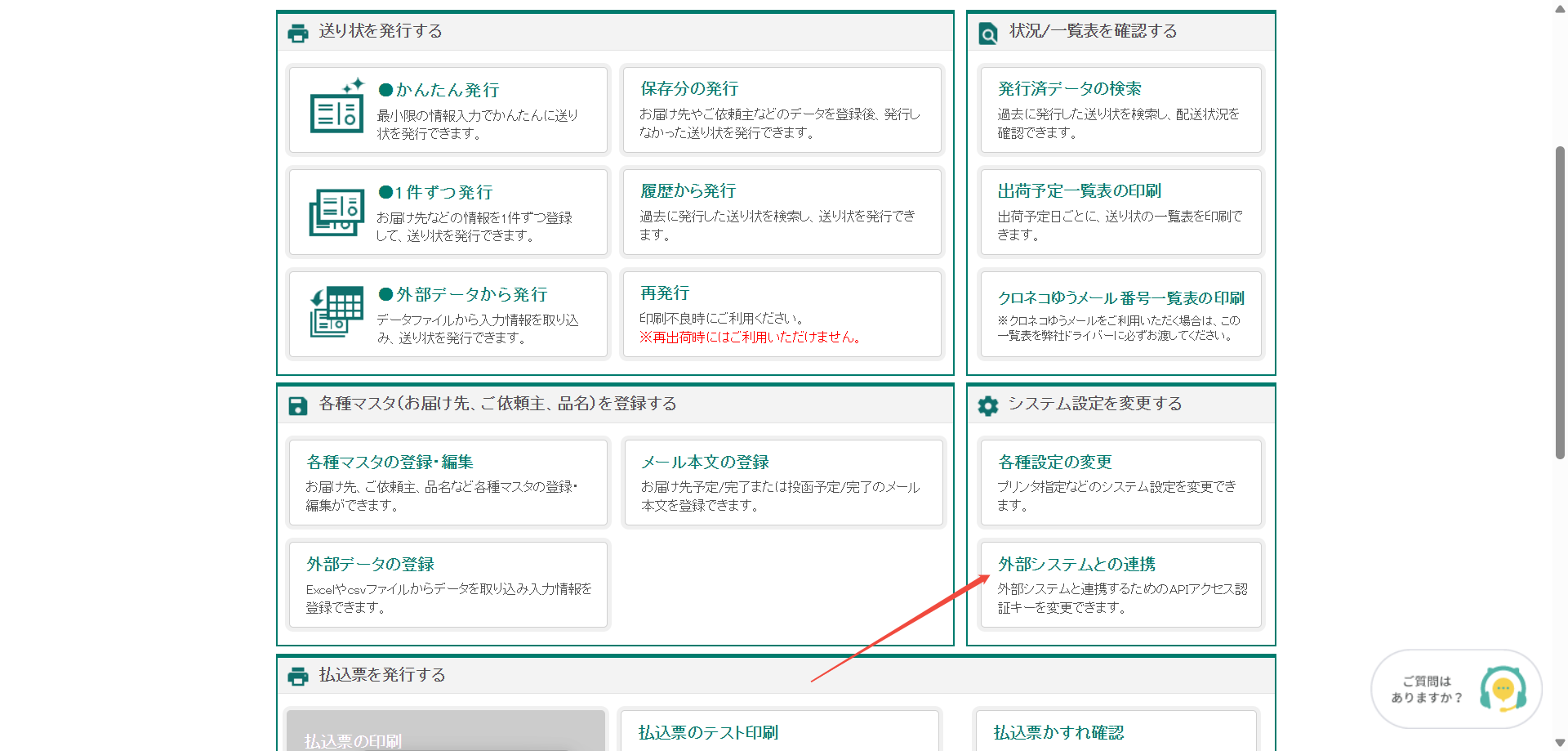The height and width of the screenshot is (751, 1568).
Task: Click the 払込票を発行する section heading
Action: point(382,675)
